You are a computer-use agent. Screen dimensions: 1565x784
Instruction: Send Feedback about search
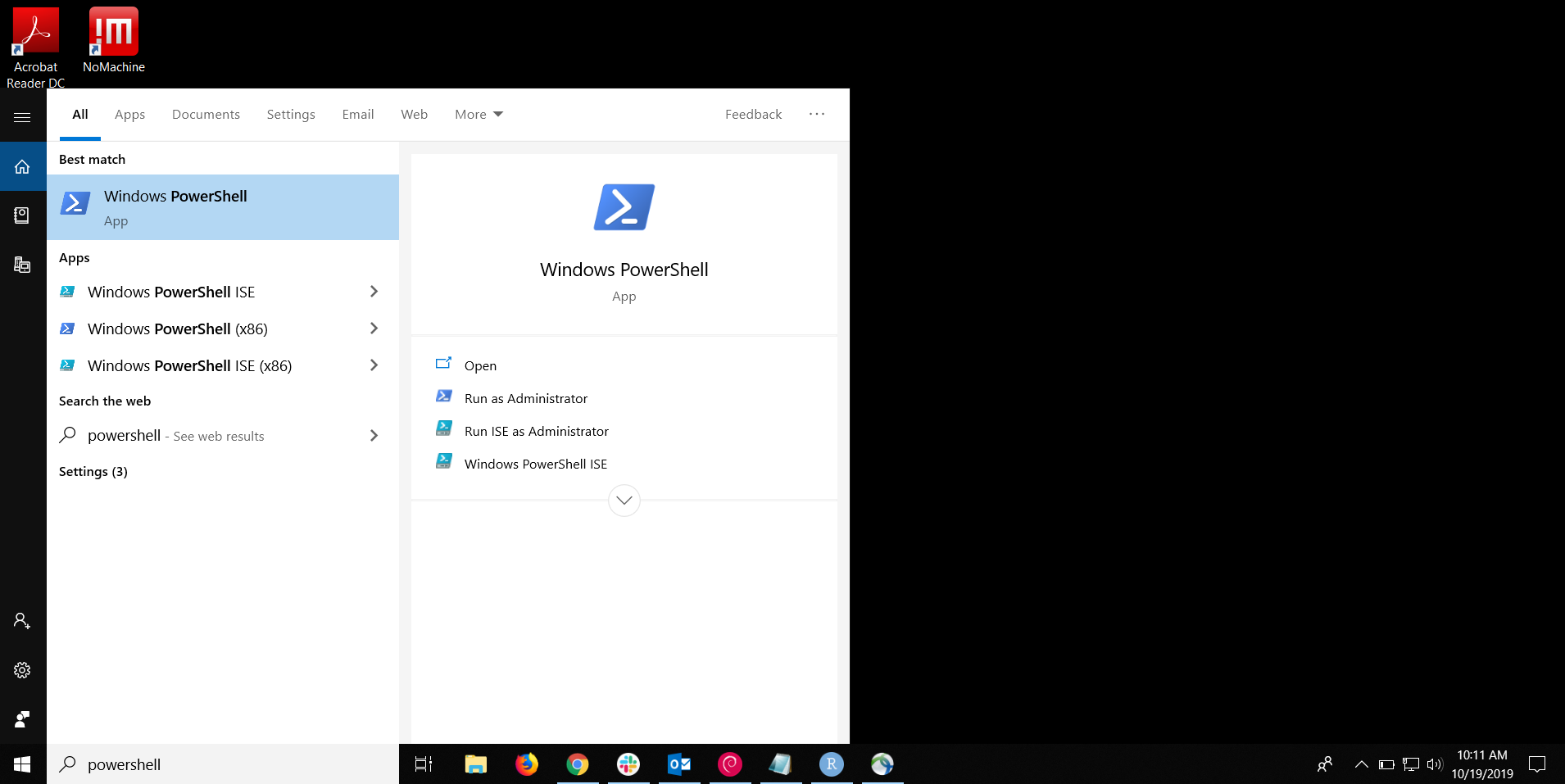click(x=752, y=114)
